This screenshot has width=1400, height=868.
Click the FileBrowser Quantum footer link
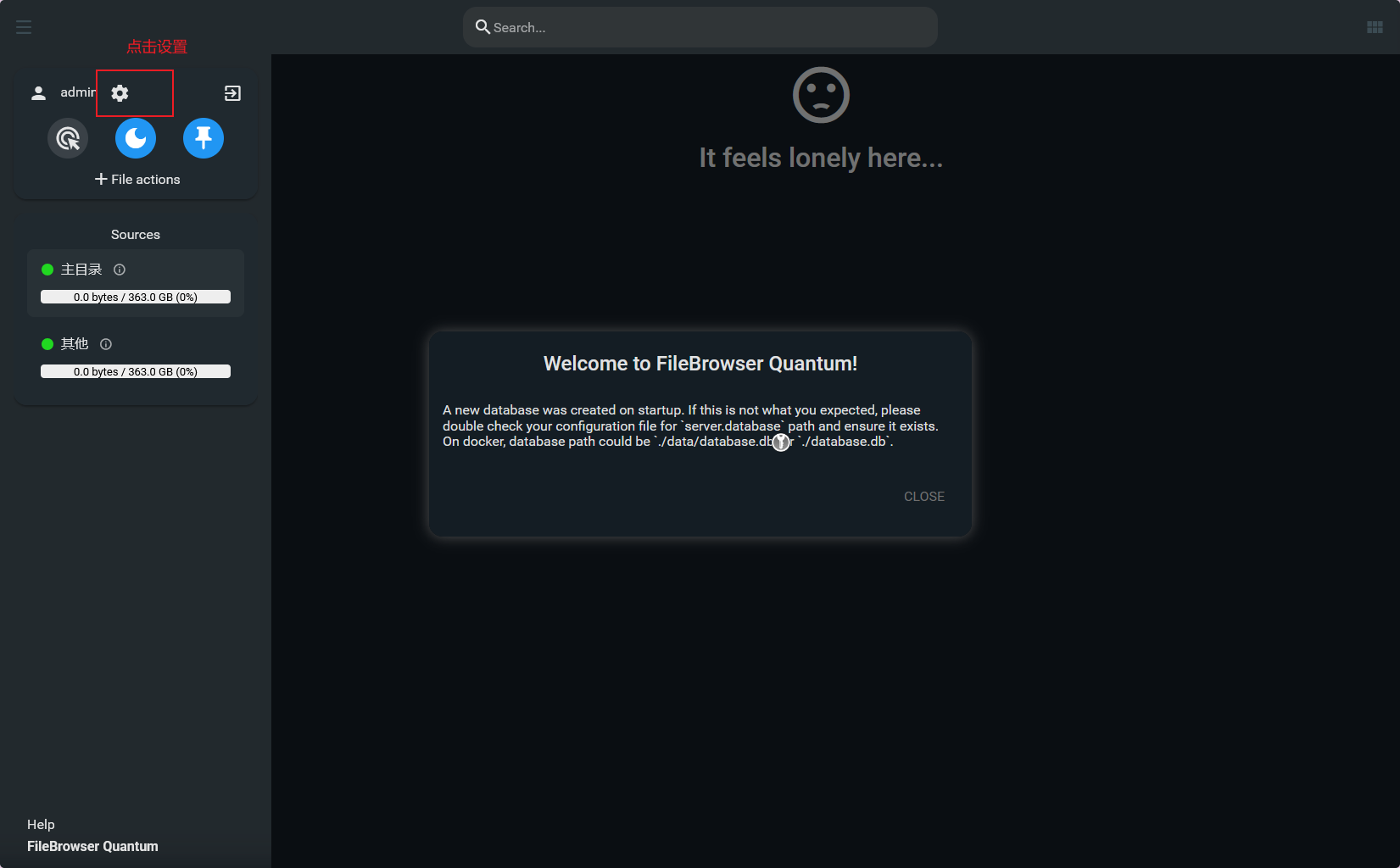click(92, 846)
